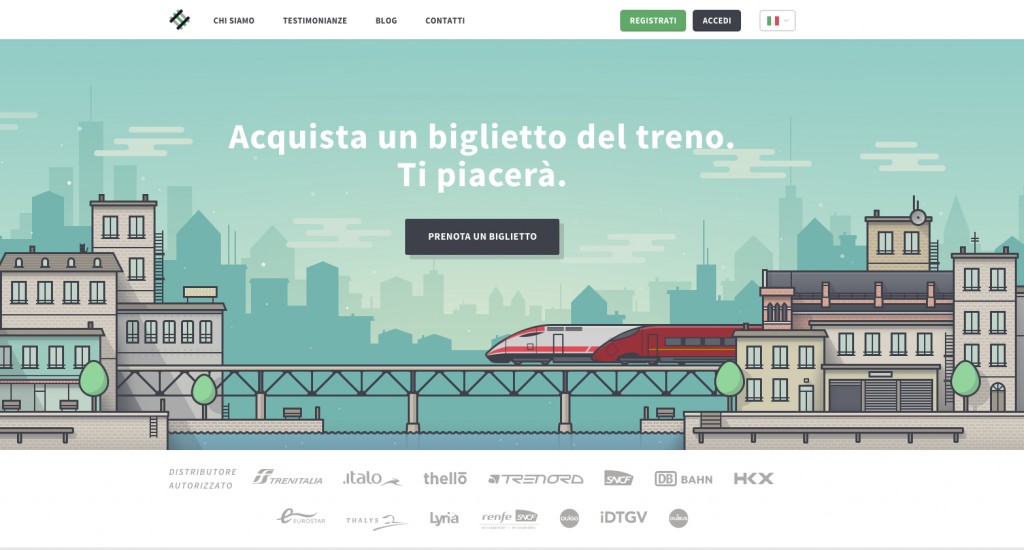This screenshot has width=1024, height=550.
Task: Click the SNCF logo
Action: (618, 479)
